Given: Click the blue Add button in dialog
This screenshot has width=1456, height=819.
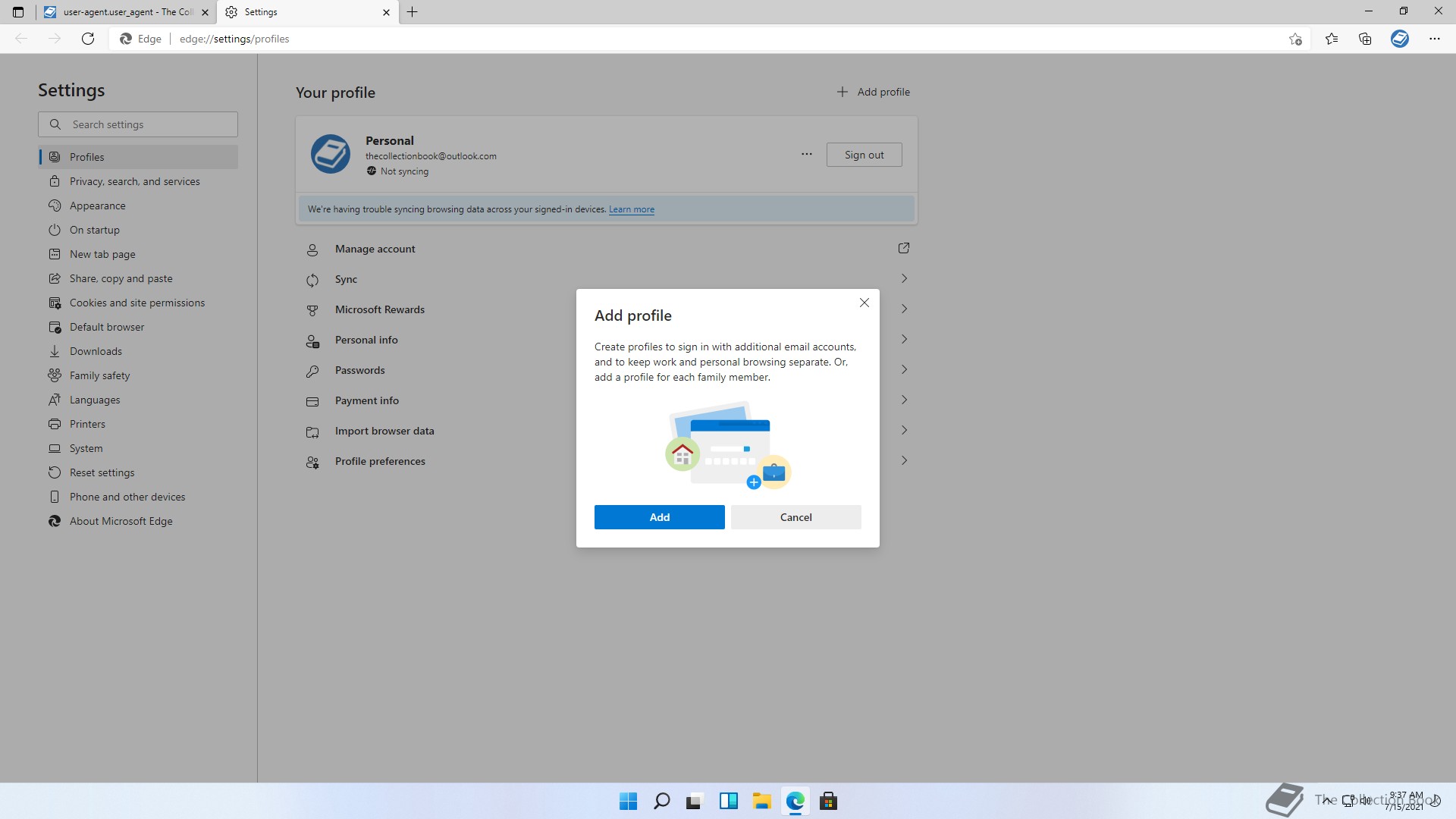Looking at the screenshot, I should click(659, 517).
